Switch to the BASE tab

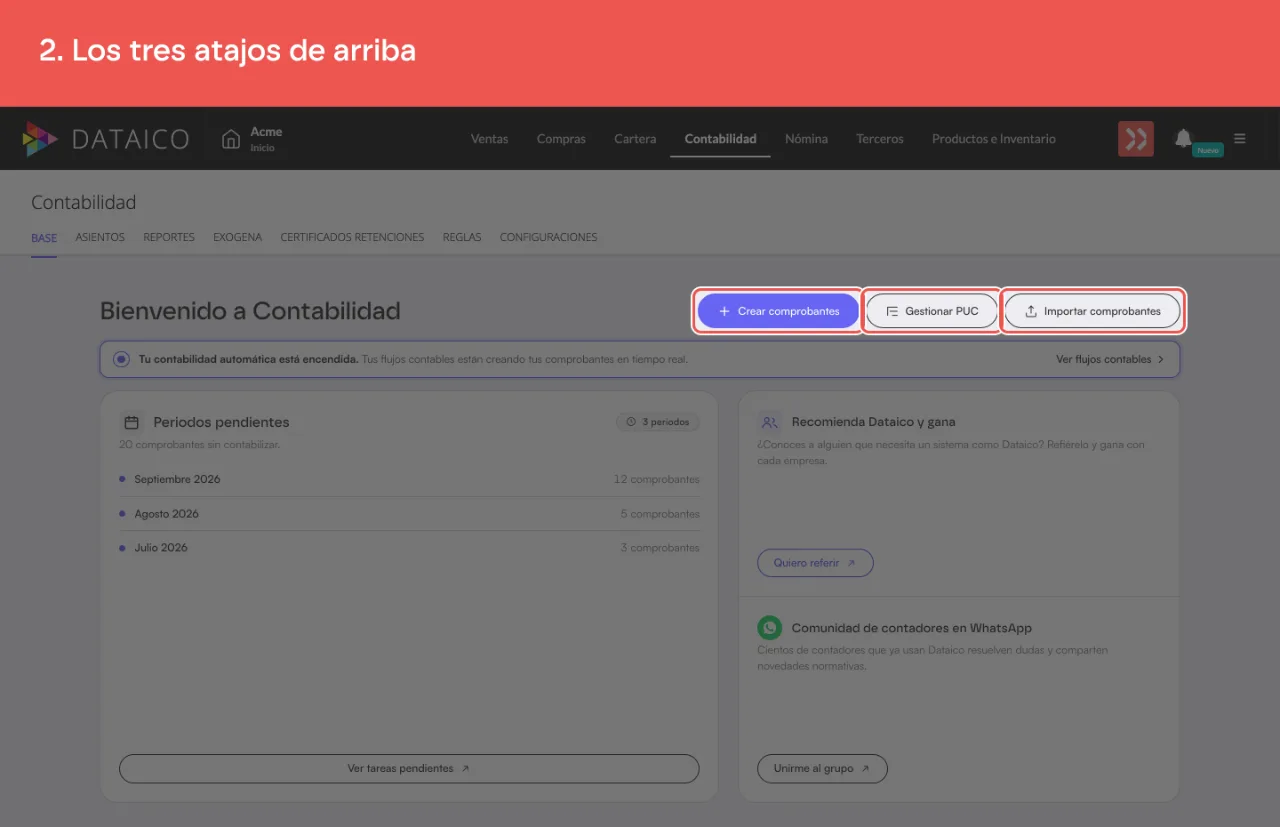[44, 238]
